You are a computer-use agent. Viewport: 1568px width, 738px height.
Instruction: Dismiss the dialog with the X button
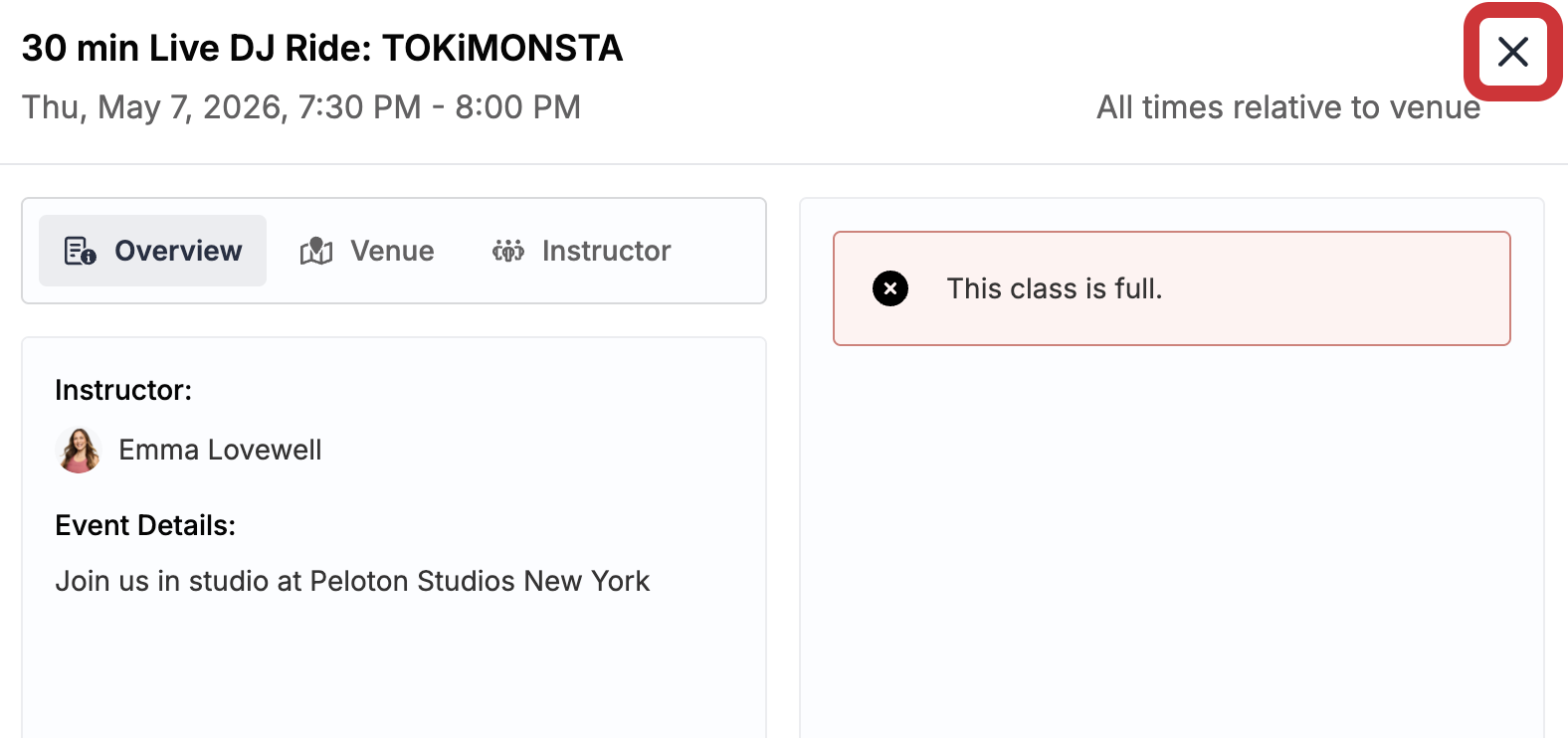click(1512, 52)
